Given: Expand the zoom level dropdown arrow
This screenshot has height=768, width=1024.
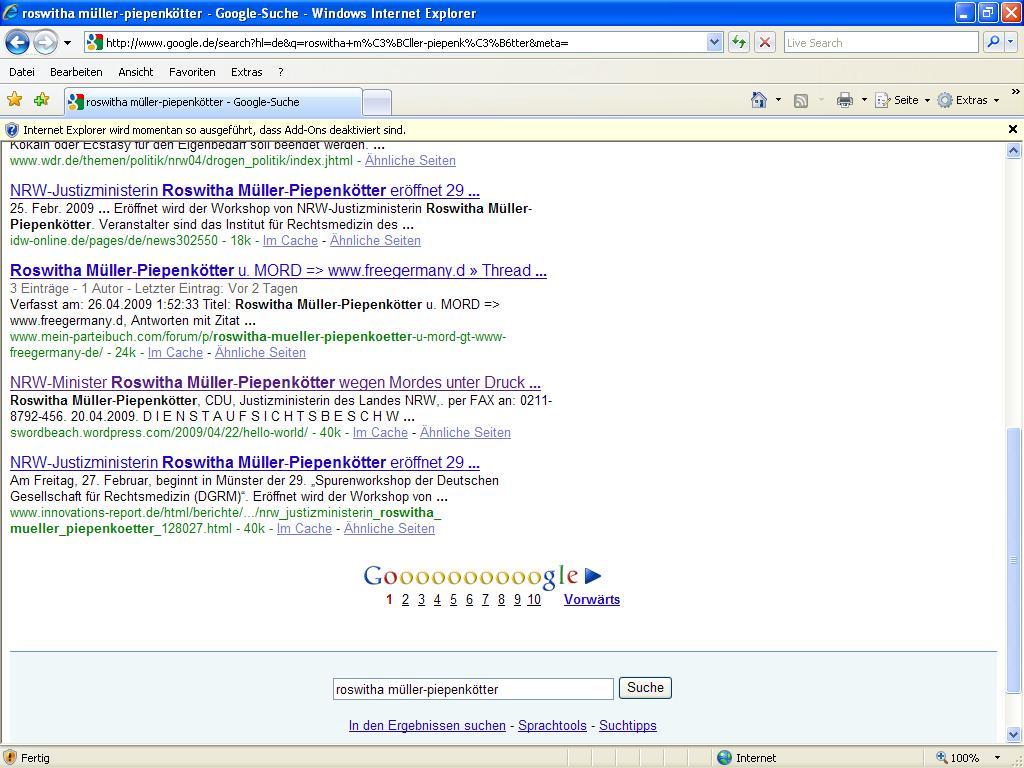Looking at the screenshot, I should pyautogui.click(x=997, y=758).
